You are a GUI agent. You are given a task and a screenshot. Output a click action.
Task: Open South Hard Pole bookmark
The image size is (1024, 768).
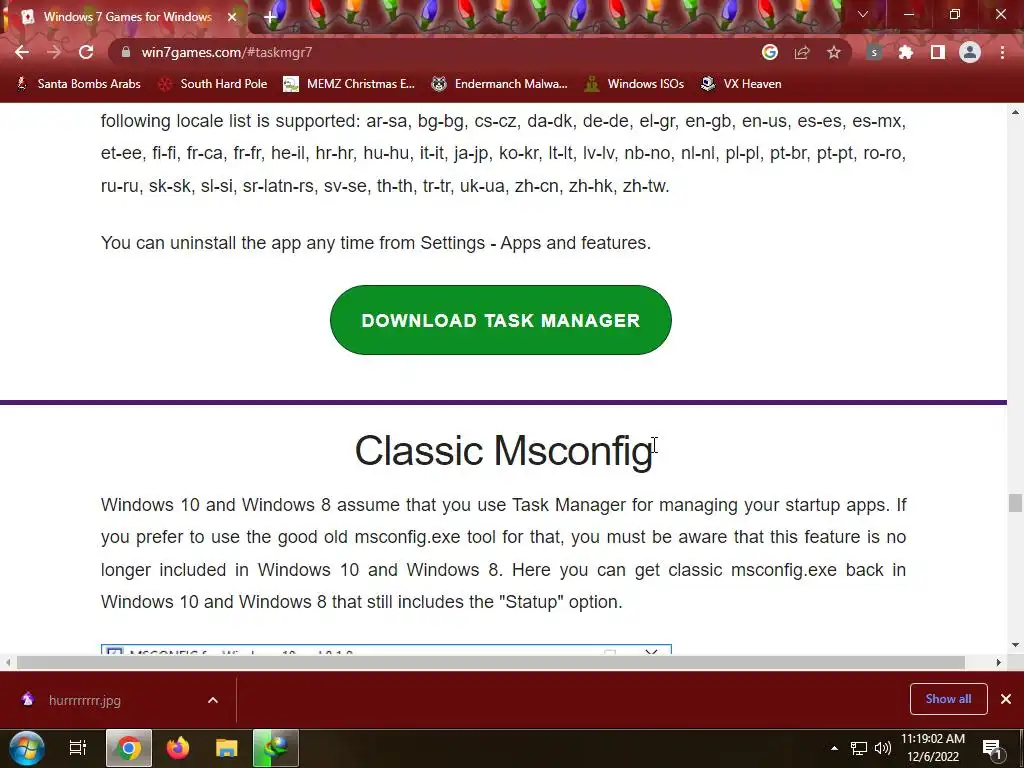[213, 84]
